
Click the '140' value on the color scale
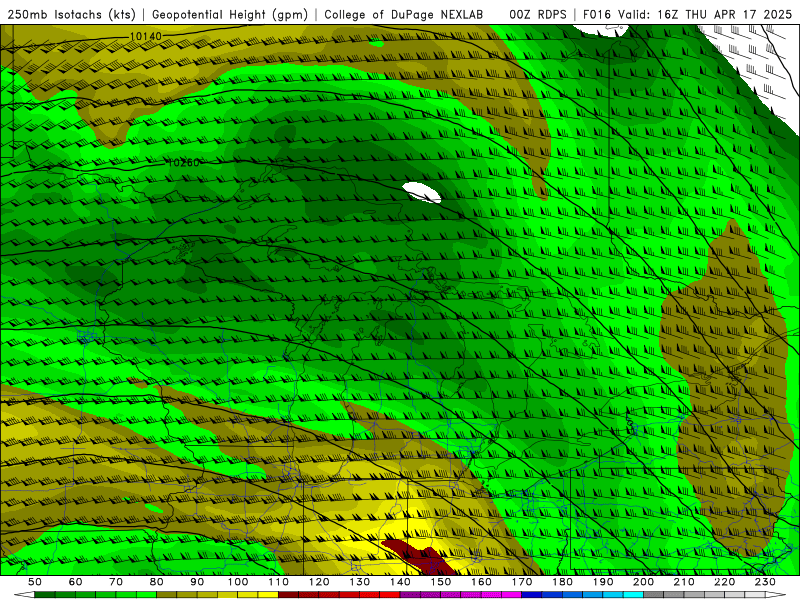click(400, 582)
